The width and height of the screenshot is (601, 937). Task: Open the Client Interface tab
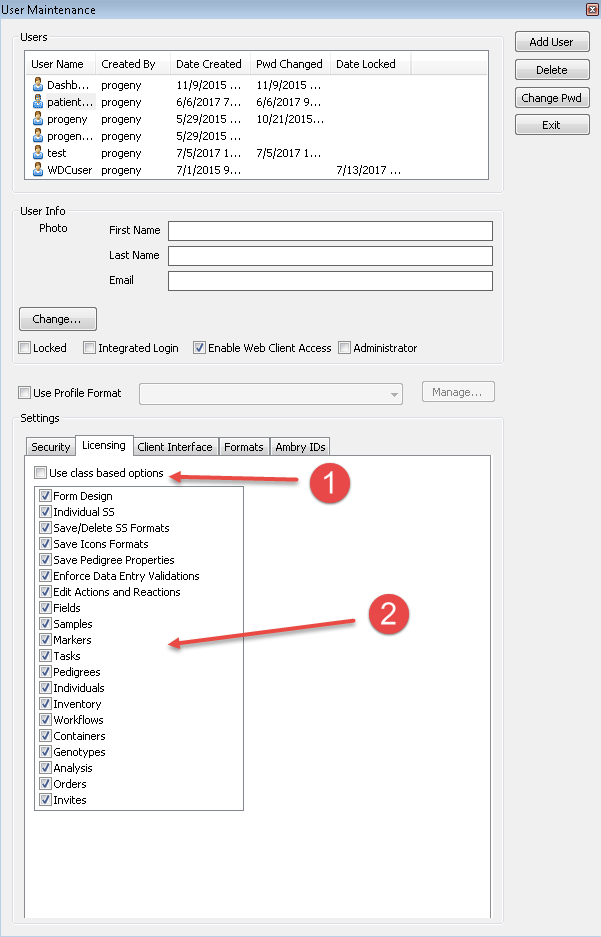(175, 447)
